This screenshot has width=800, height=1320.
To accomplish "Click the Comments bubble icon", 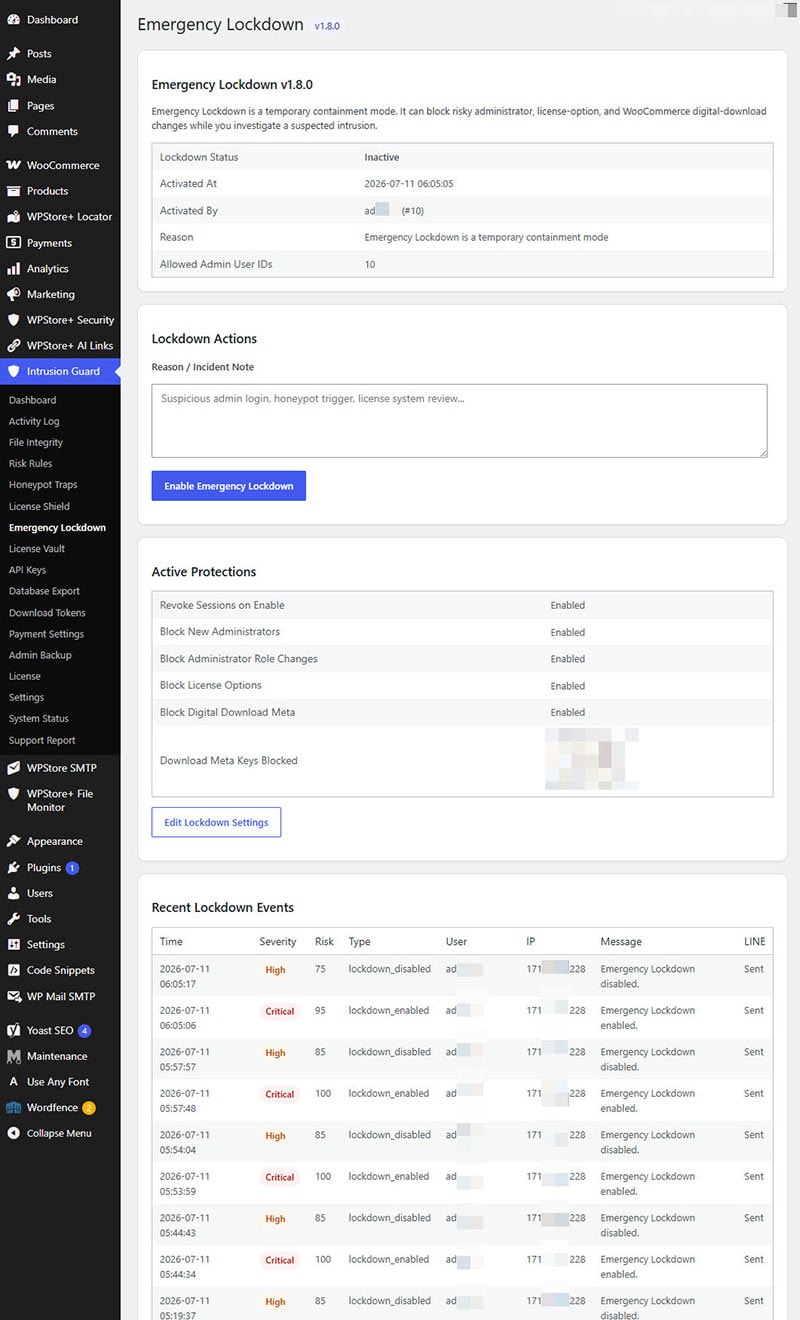I will pyautogui.click(x=13, y=132).
